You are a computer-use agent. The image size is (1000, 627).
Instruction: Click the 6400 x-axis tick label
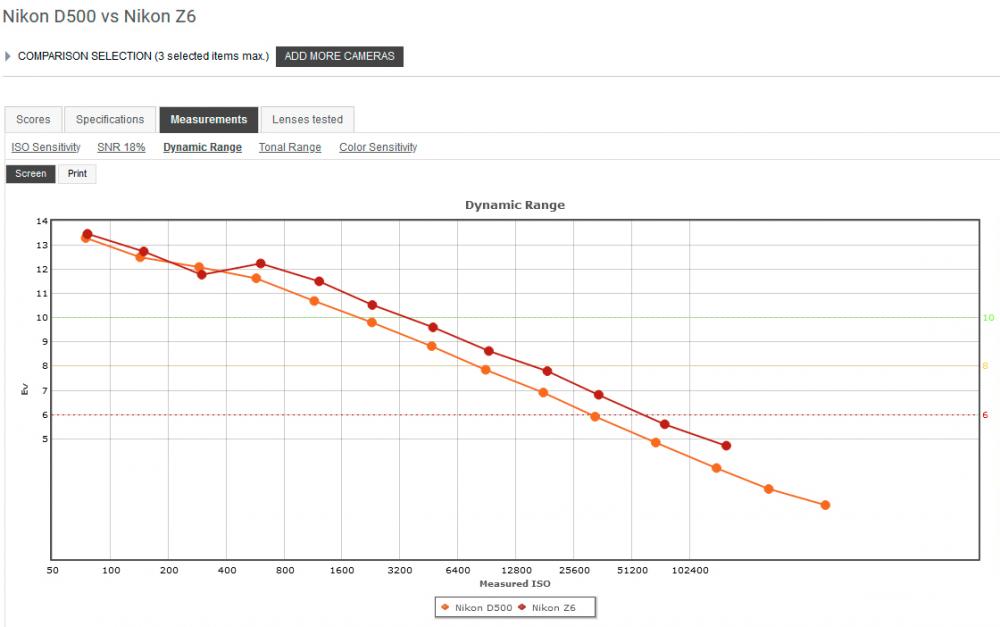click(x=458, y=570)
